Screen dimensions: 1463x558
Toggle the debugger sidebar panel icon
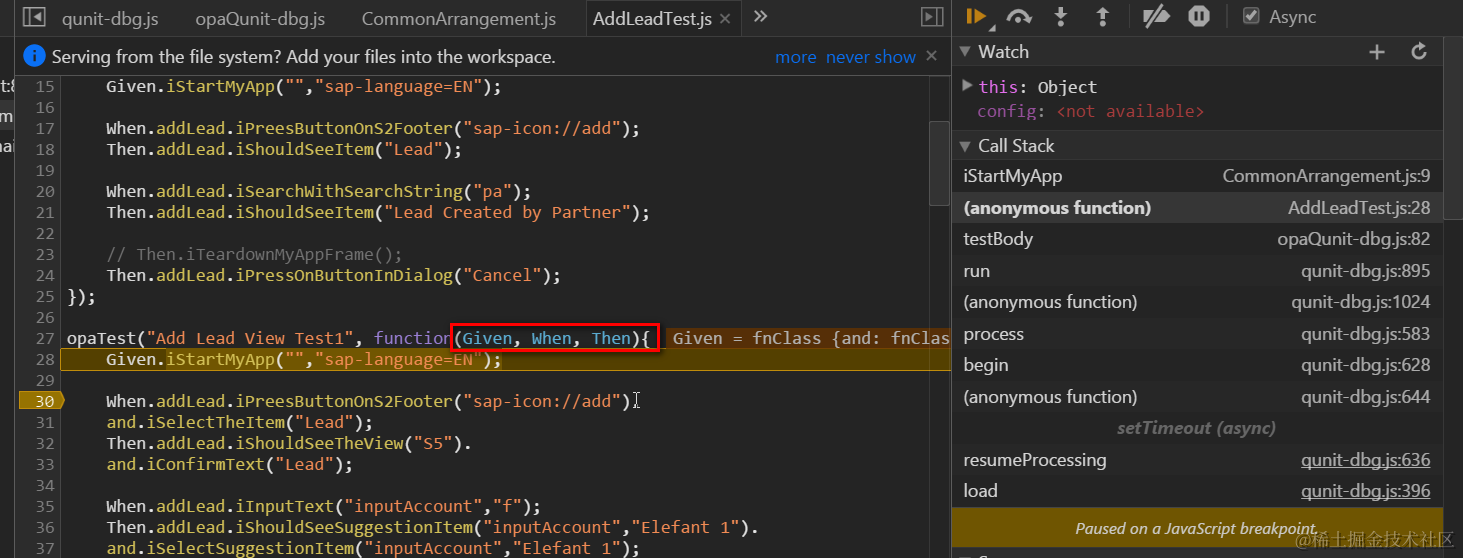tap(932, 17)
